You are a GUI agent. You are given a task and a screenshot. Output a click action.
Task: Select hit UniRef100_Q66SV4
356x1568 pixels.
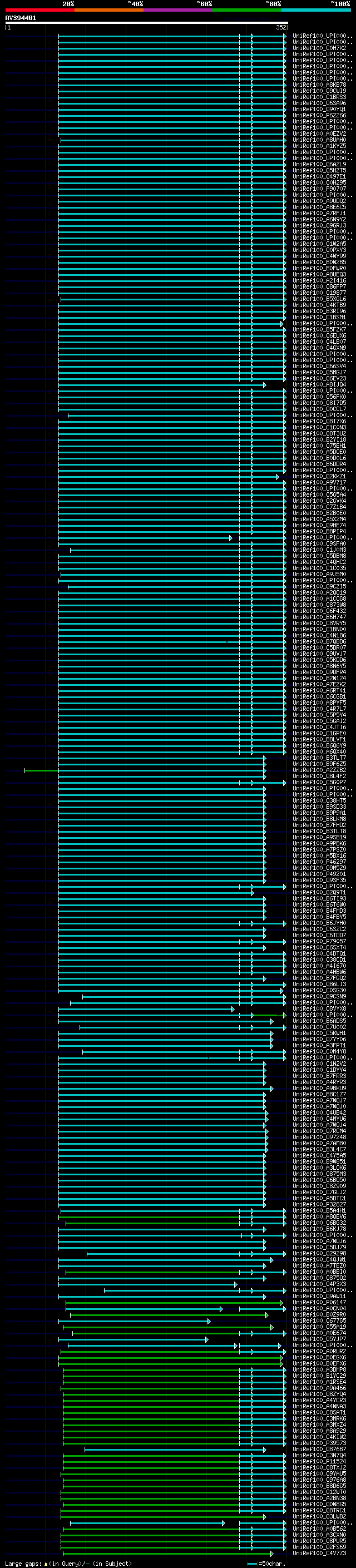tap(319, 367)
